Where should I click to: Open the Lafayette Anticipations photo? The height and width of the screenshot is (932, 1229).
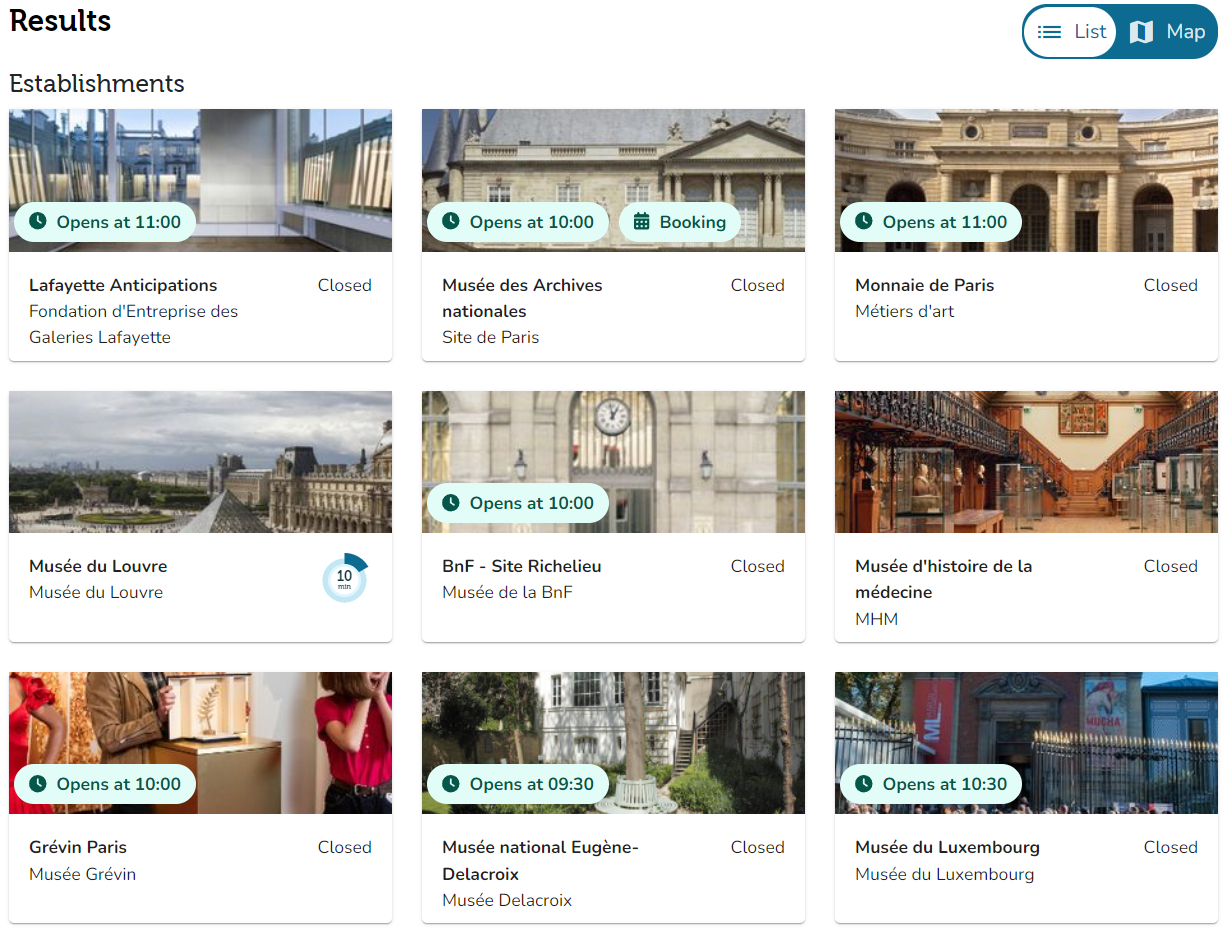coord(200,180)
